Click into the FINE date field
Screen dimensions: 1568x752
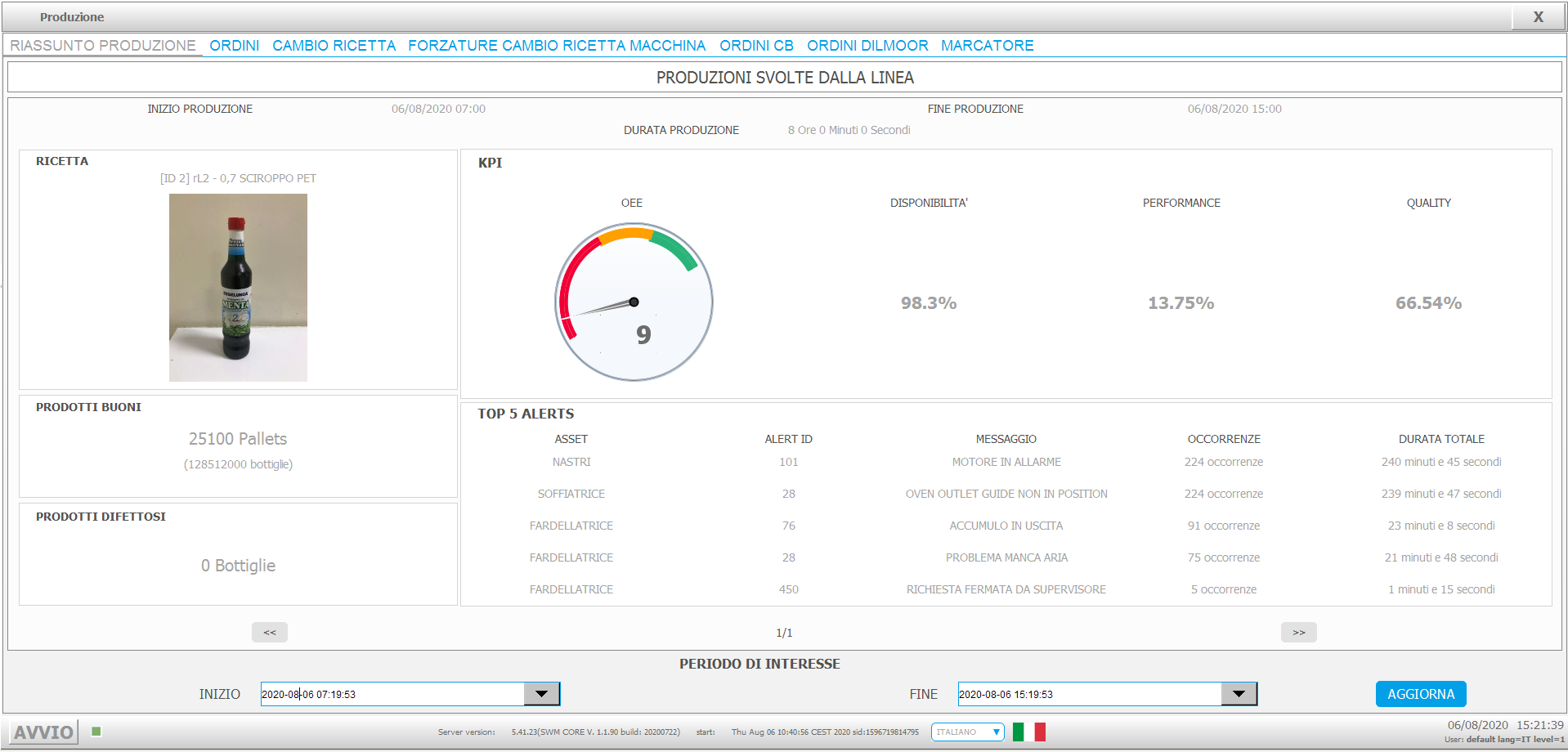pyautogui.click(x=1090, y=694)
